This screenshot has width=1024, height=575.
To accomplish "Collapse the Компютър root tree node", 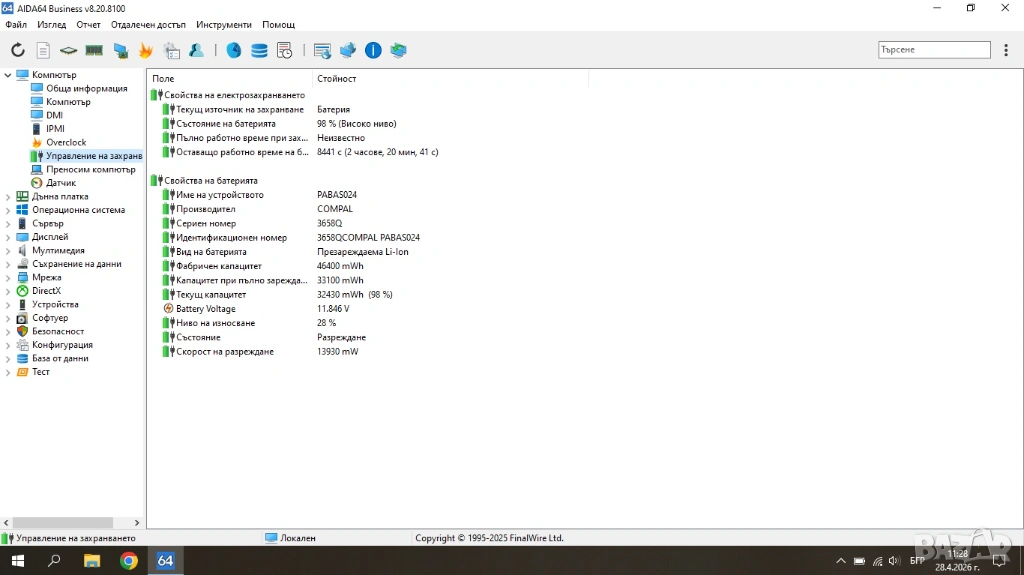I will [x=8, y=75].
